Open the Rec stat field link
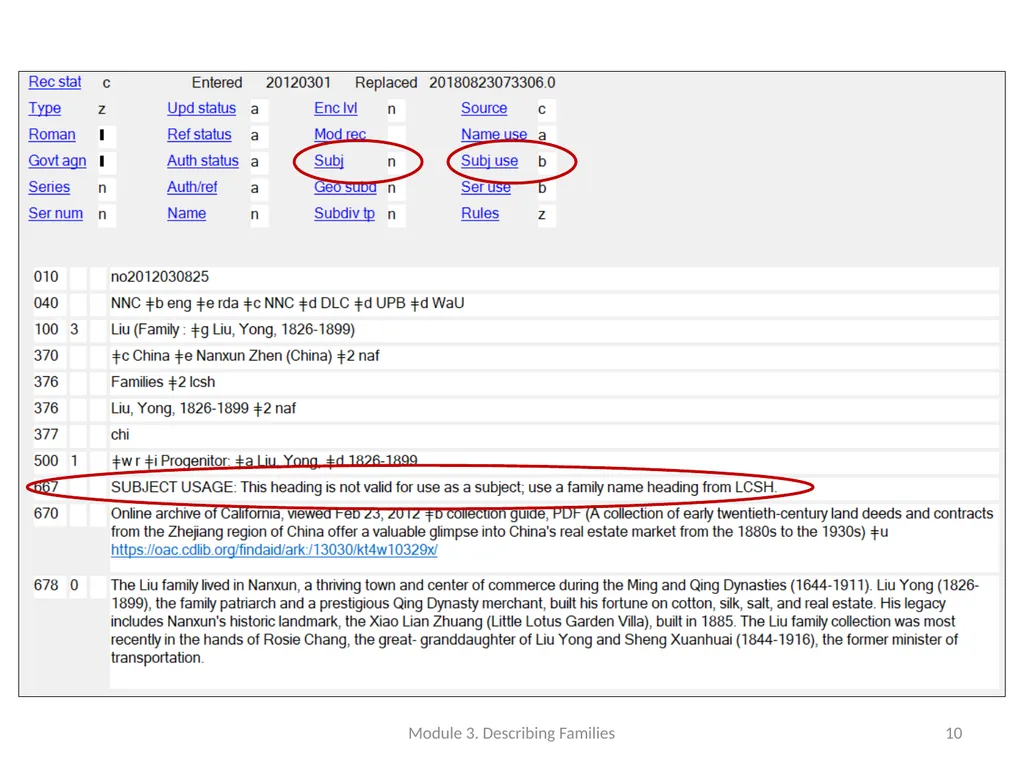1024x768 pixels. (55, 82)
